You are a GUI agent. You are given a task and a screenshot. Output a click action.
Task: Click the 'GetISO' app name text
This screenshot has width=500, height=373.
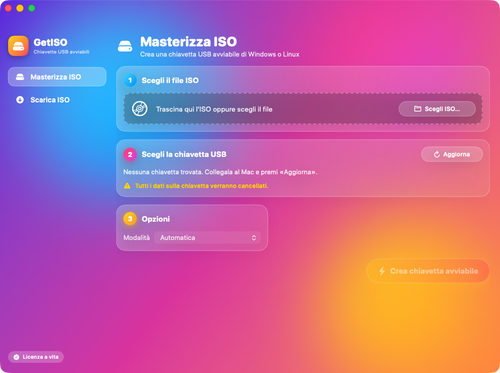pyautogui.click(x=50, y=42)
